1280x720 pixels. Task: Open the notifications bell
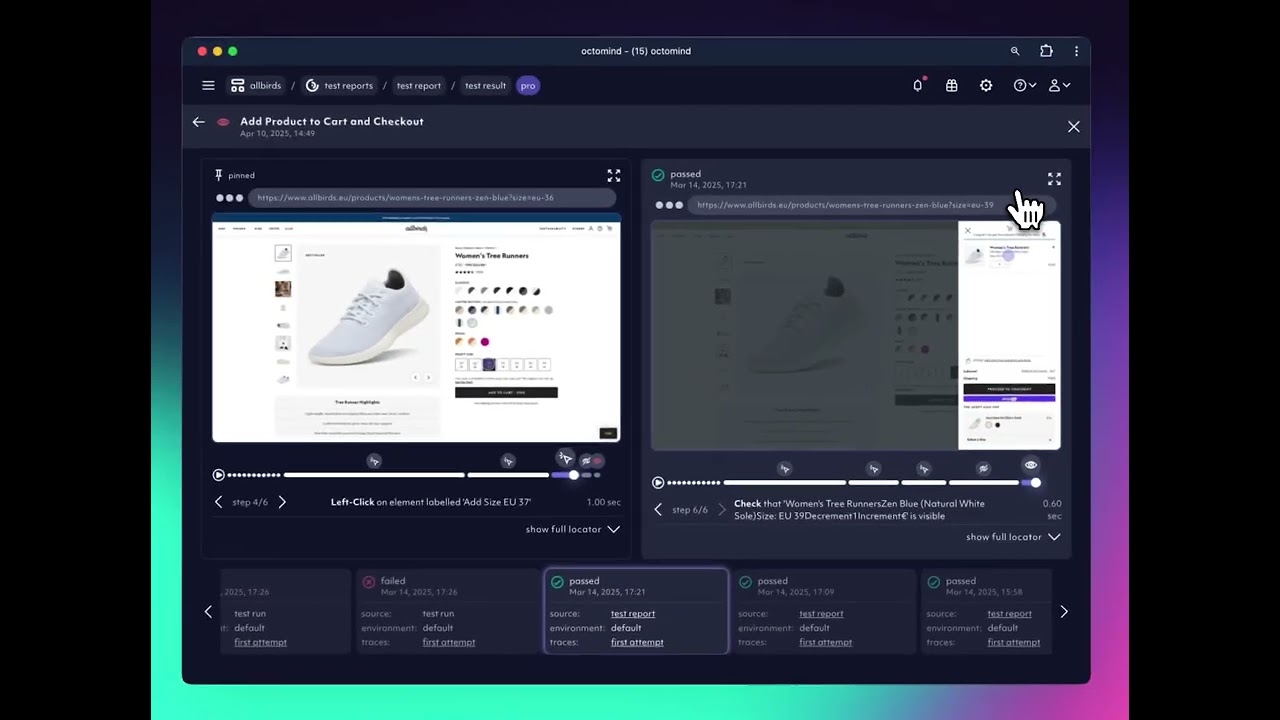918,86
